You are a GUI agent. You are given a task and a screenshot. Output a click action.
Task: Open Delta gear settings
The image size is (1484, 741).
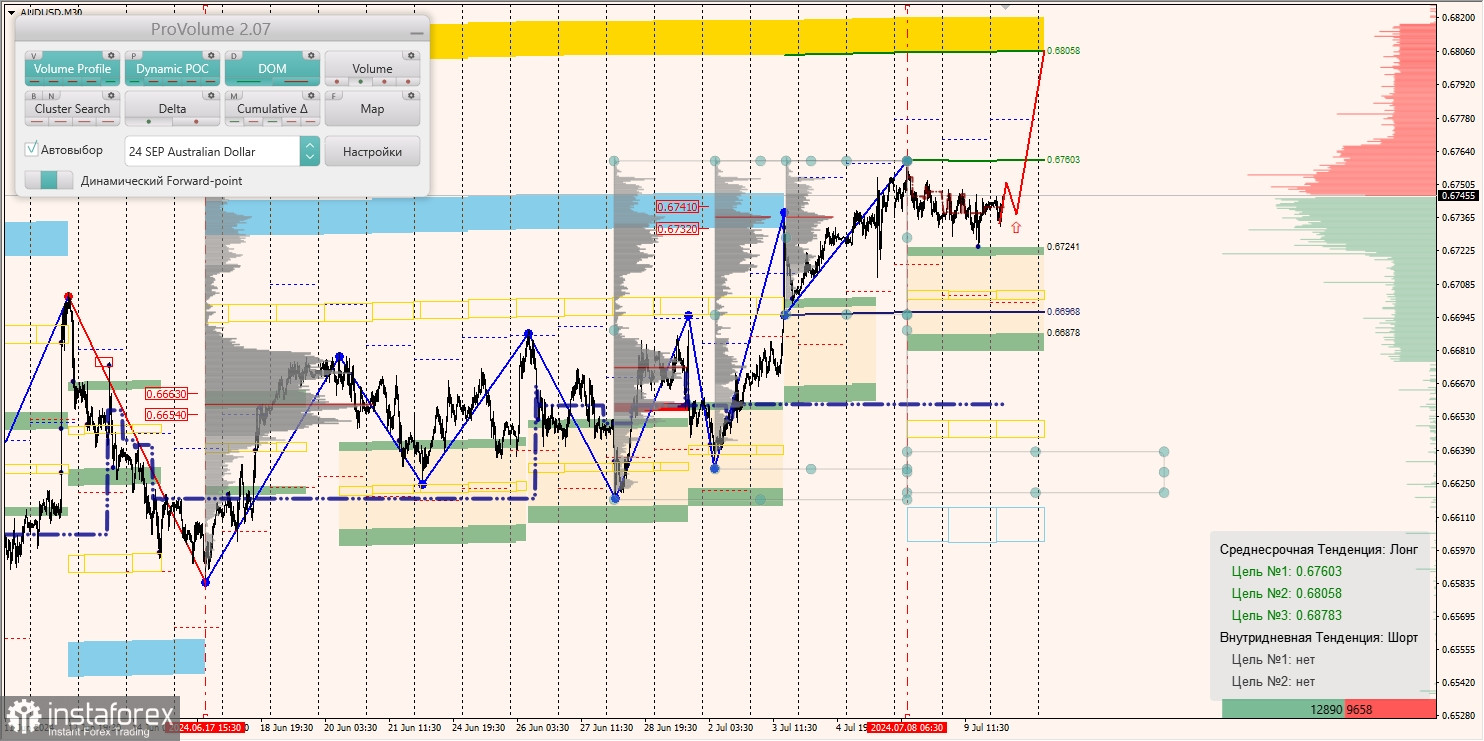coord(211,95)
